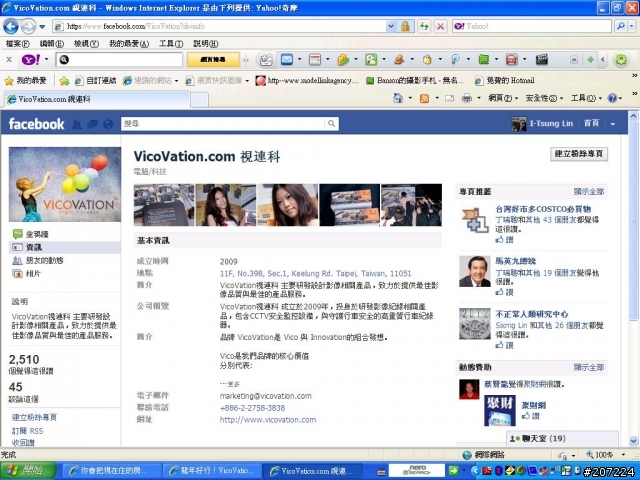Screen dimensions: 640x480
Task: Click the marketing@vicovation.com email
Action: [x=266, y=396]
